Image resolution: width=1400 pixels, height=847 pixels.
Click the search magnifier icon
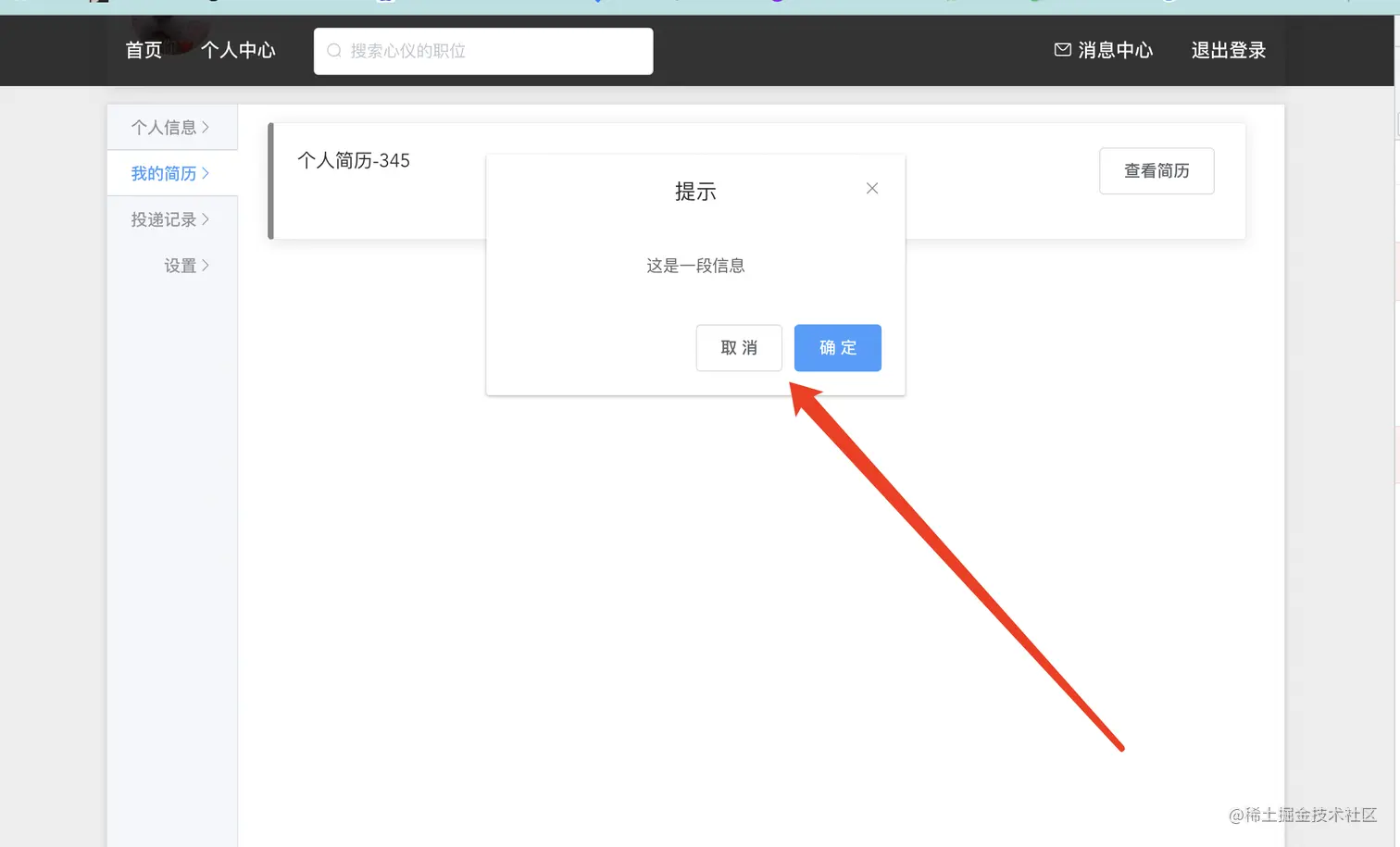(333, 51)
